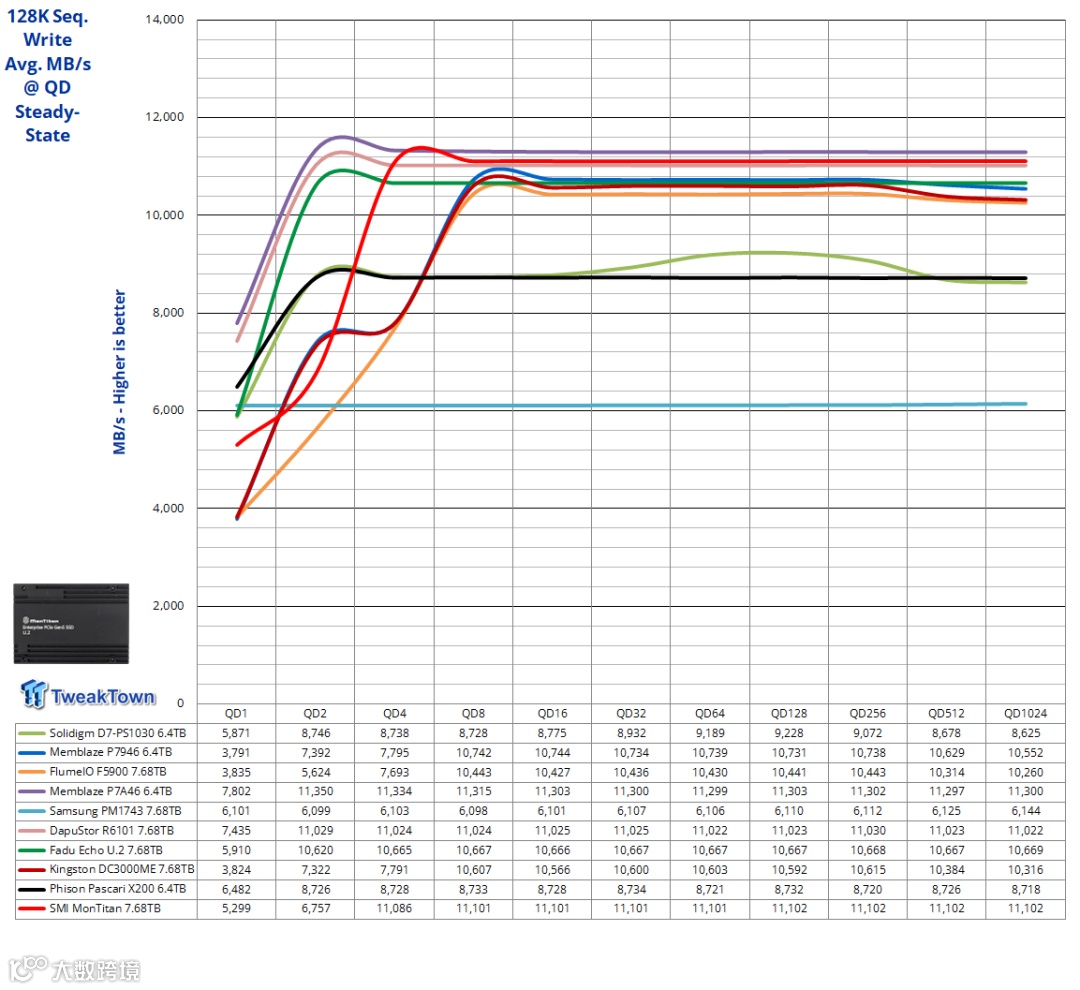The width and height of the screenshot is (1080, 990).
Task: Click the Fadu Echo QD1 value 5,910
Action: (236, 851)
